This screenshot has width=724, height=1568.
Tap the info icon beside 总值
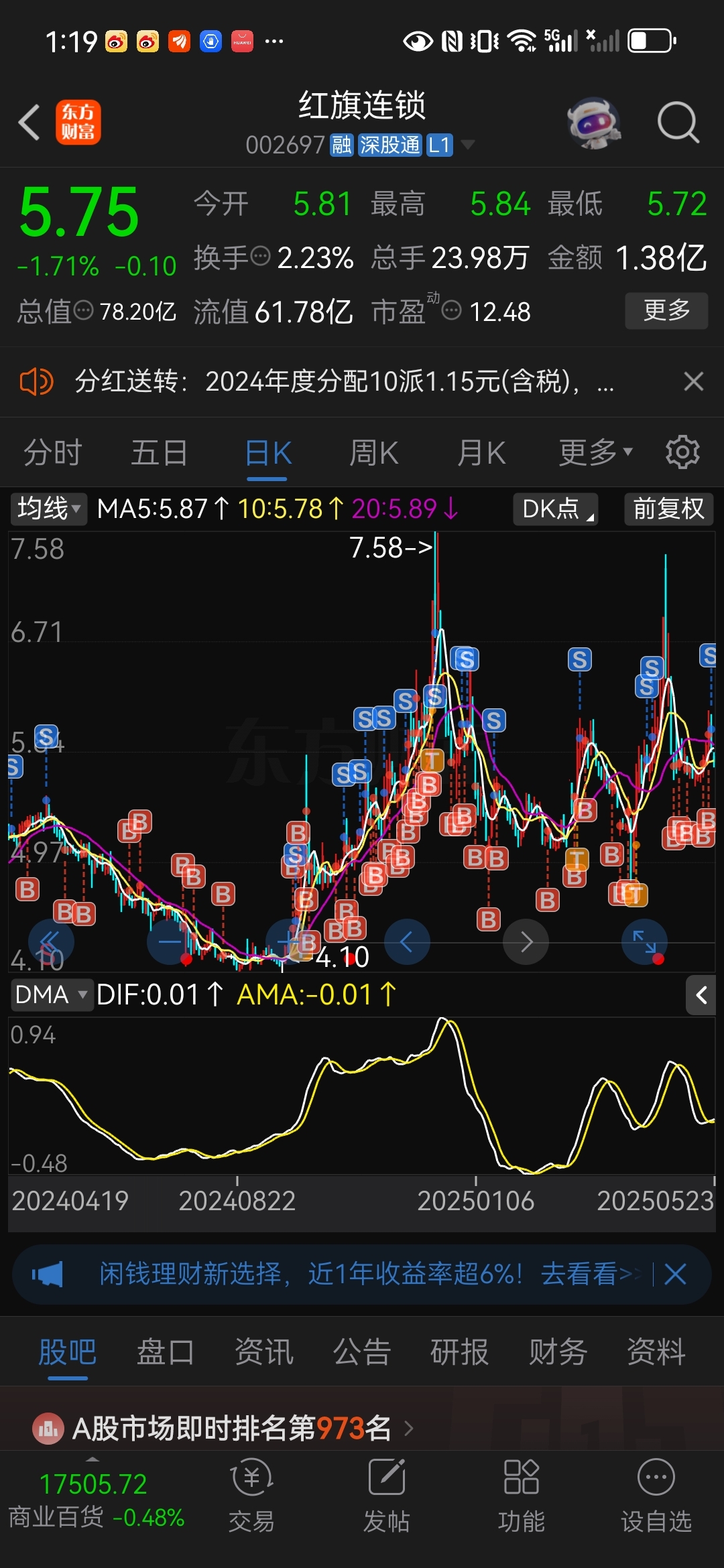coord(83,310)
